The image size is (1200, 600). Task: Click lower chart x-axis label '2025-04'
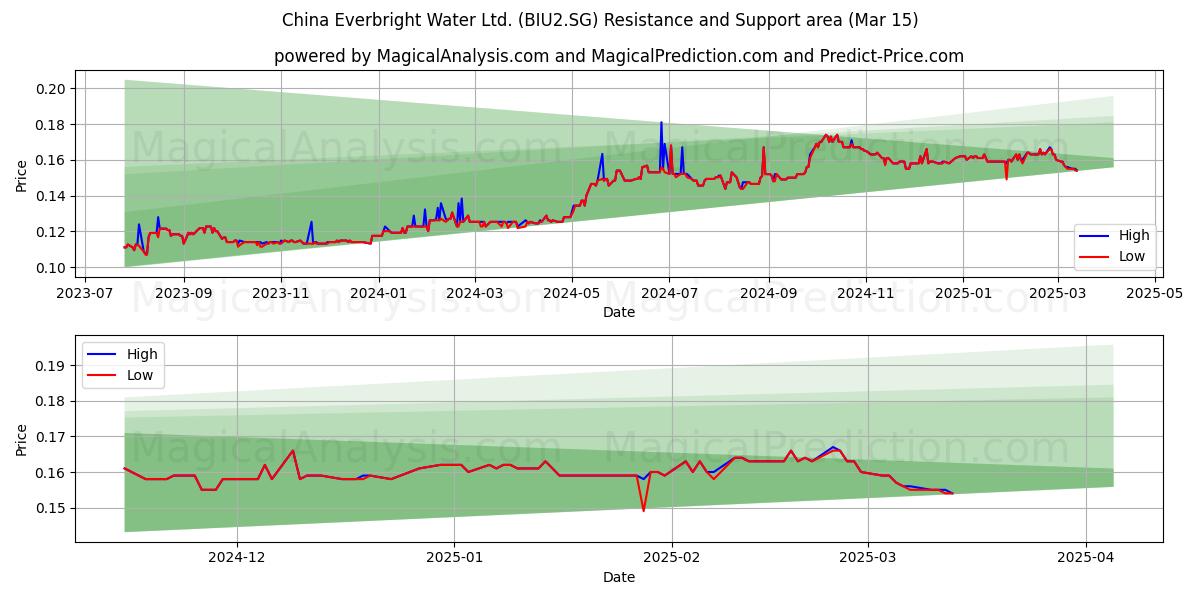pyautogui.click(x=1087, y=560)
